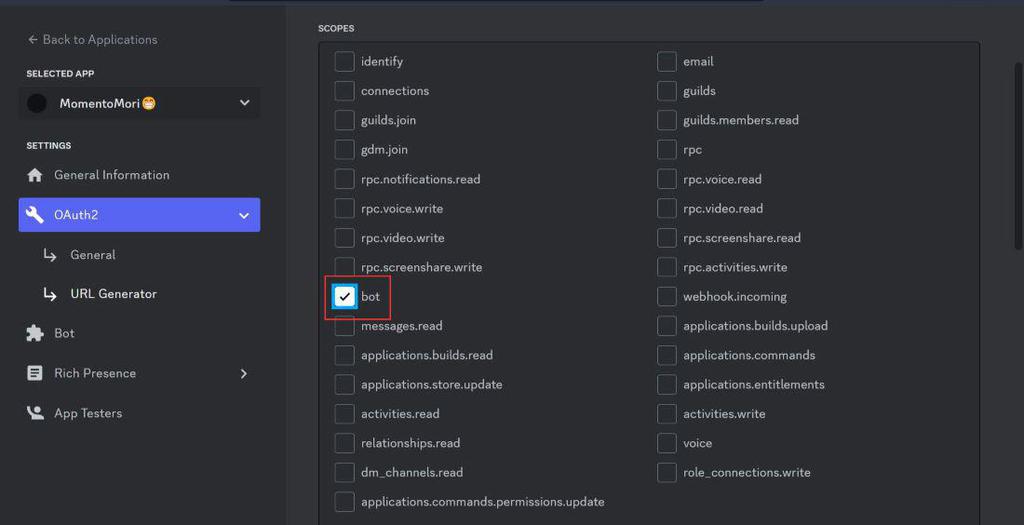Tick the identify scope checkbox
Viewport: 1024px width, 525px height.
click(345, 62)
